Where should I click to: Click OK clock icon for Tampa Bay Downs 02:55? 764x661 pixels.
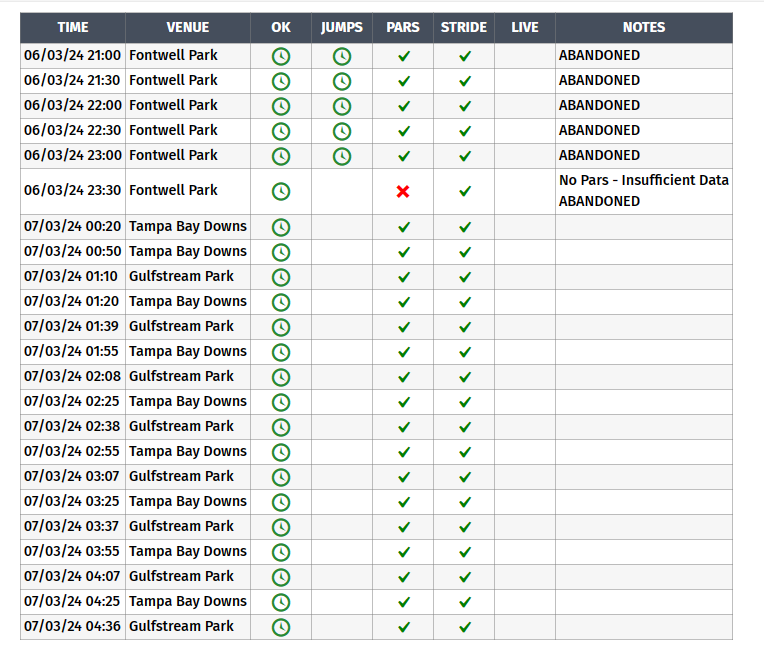281,452
